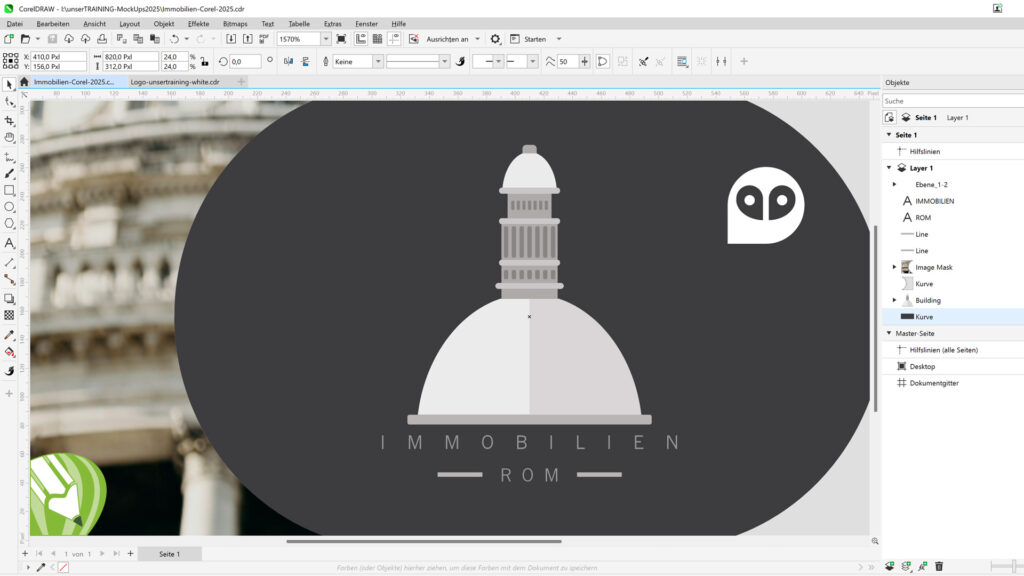Viewport: 1024px width, 576px height.
Task: Click the rotation angle field
Action: 245,61
